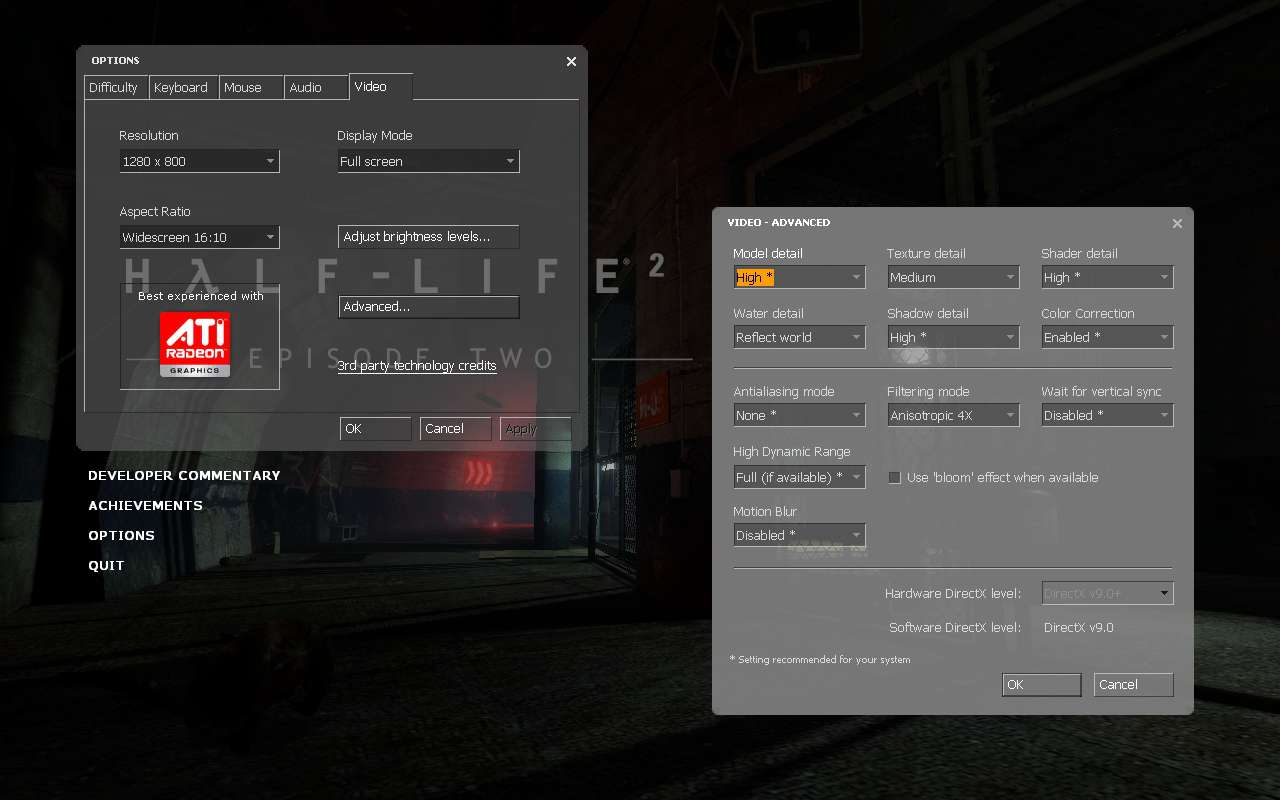The width and height of the screenshot is (1280, 800).
Task: Open Achievements from main menu
Action: tap(145, 506)
